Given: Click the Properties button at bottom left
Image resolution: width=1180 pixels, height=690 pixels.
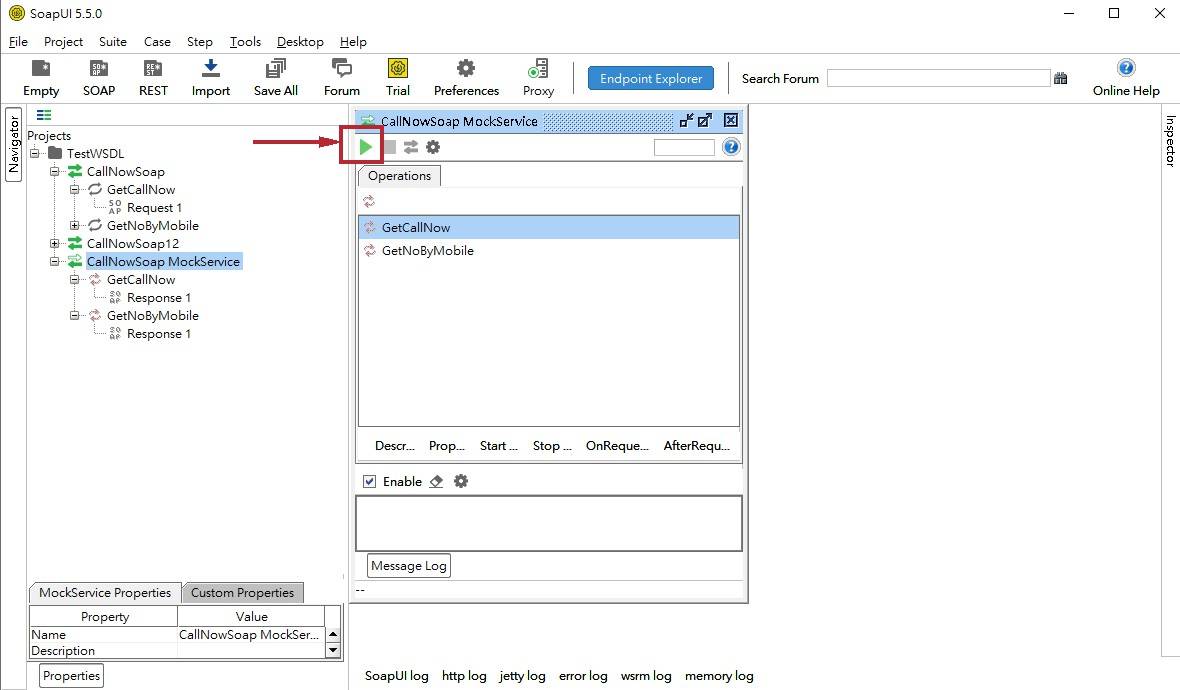Looking at the screenshot, I should (x=71, y=676).
